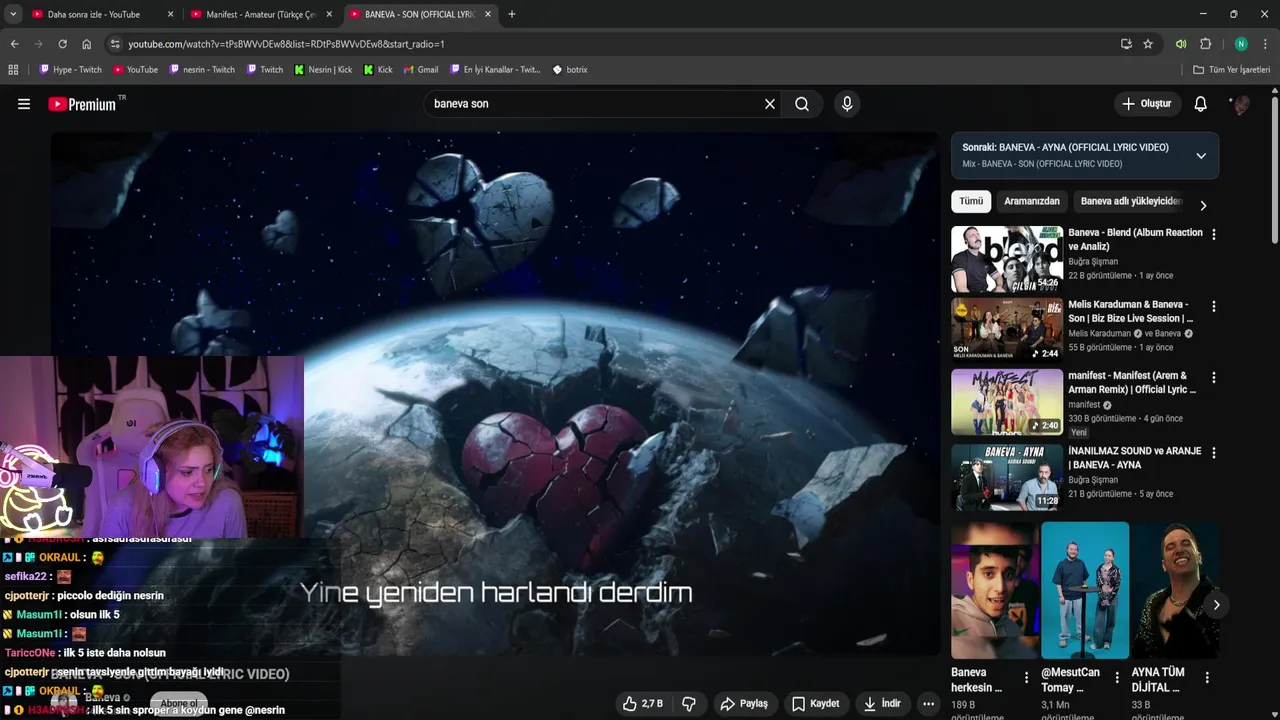Share the video via Paylaş
This screenshot has width=1280, height=720.
[744, 704]
